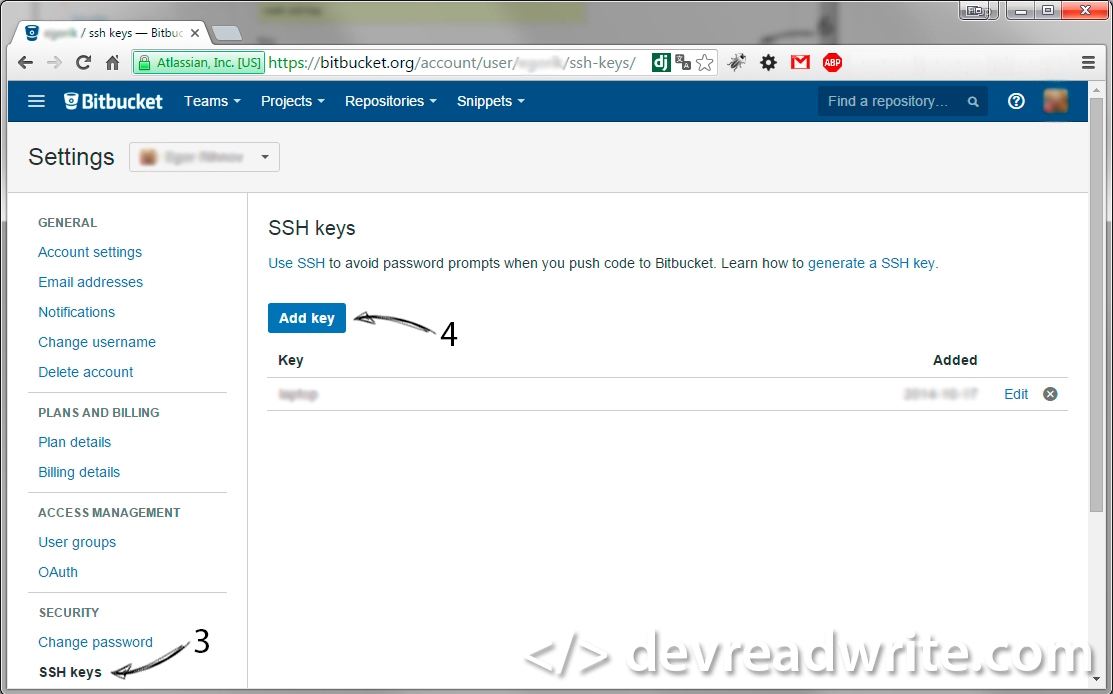The width and height of the screenshot is (1113, 694).
Task: Expand the Teams dropdown
Action: point(212,101)
